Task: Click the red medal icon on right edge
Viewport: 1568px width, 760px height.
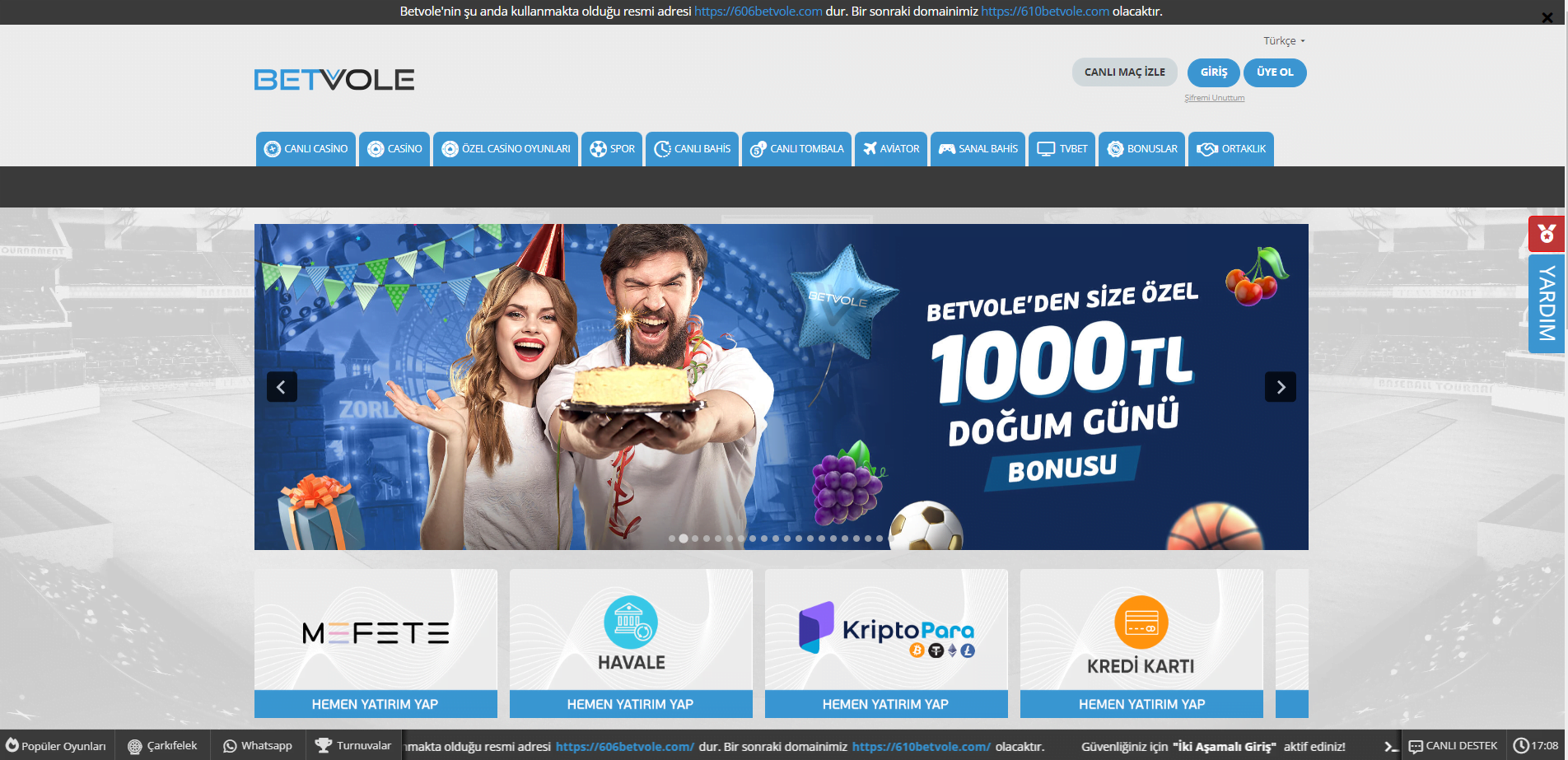Action: [1546, 234]
